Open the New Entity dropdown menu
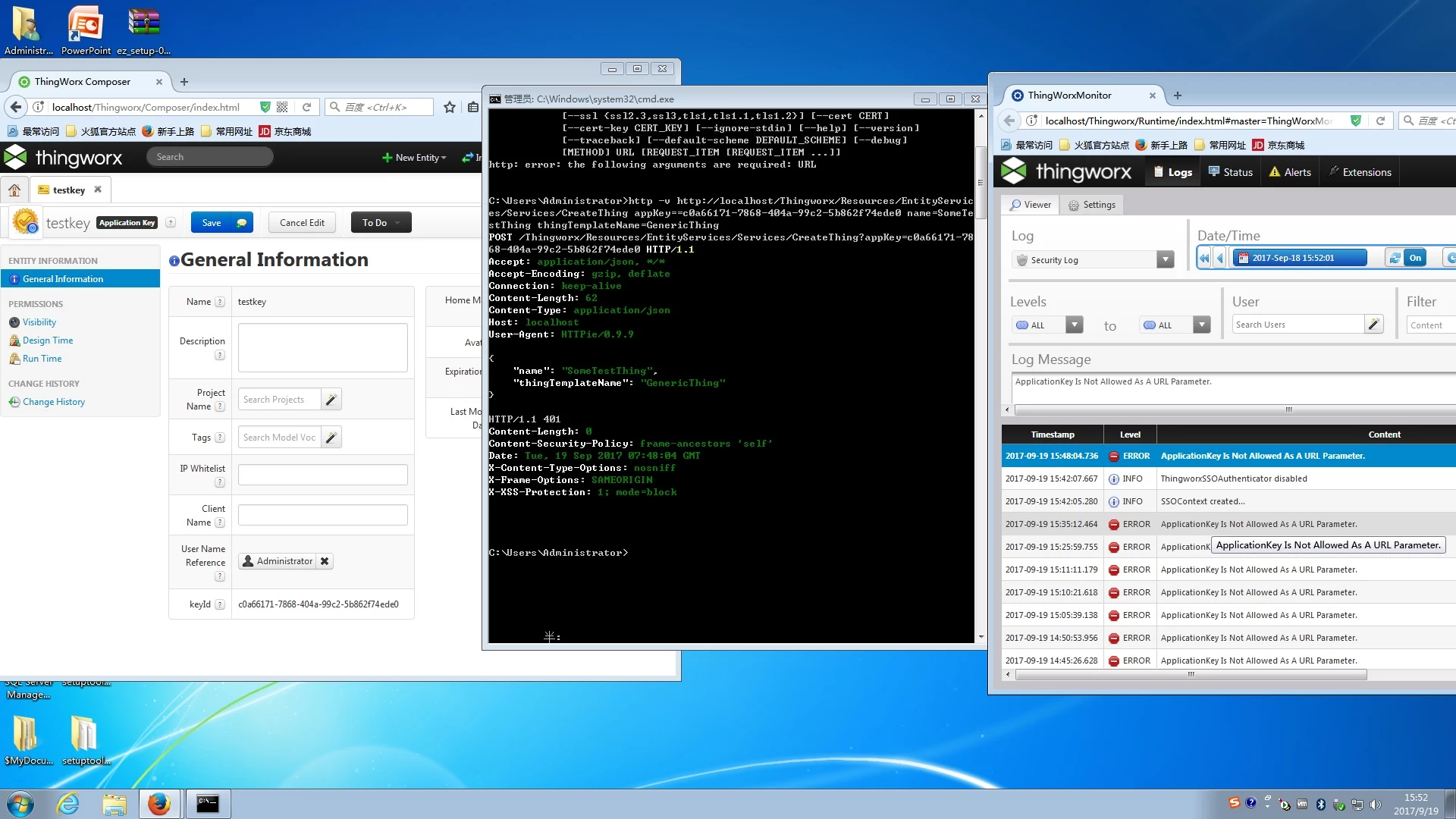Viewport: 1456px width, 819px height. coord(415,158)
